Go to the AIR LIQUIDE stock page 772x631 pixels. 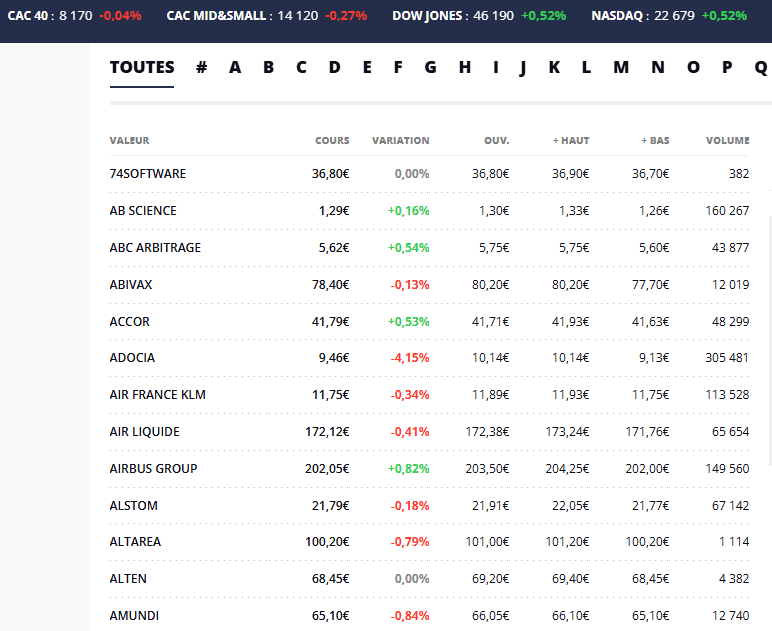[x=145, y=432]
